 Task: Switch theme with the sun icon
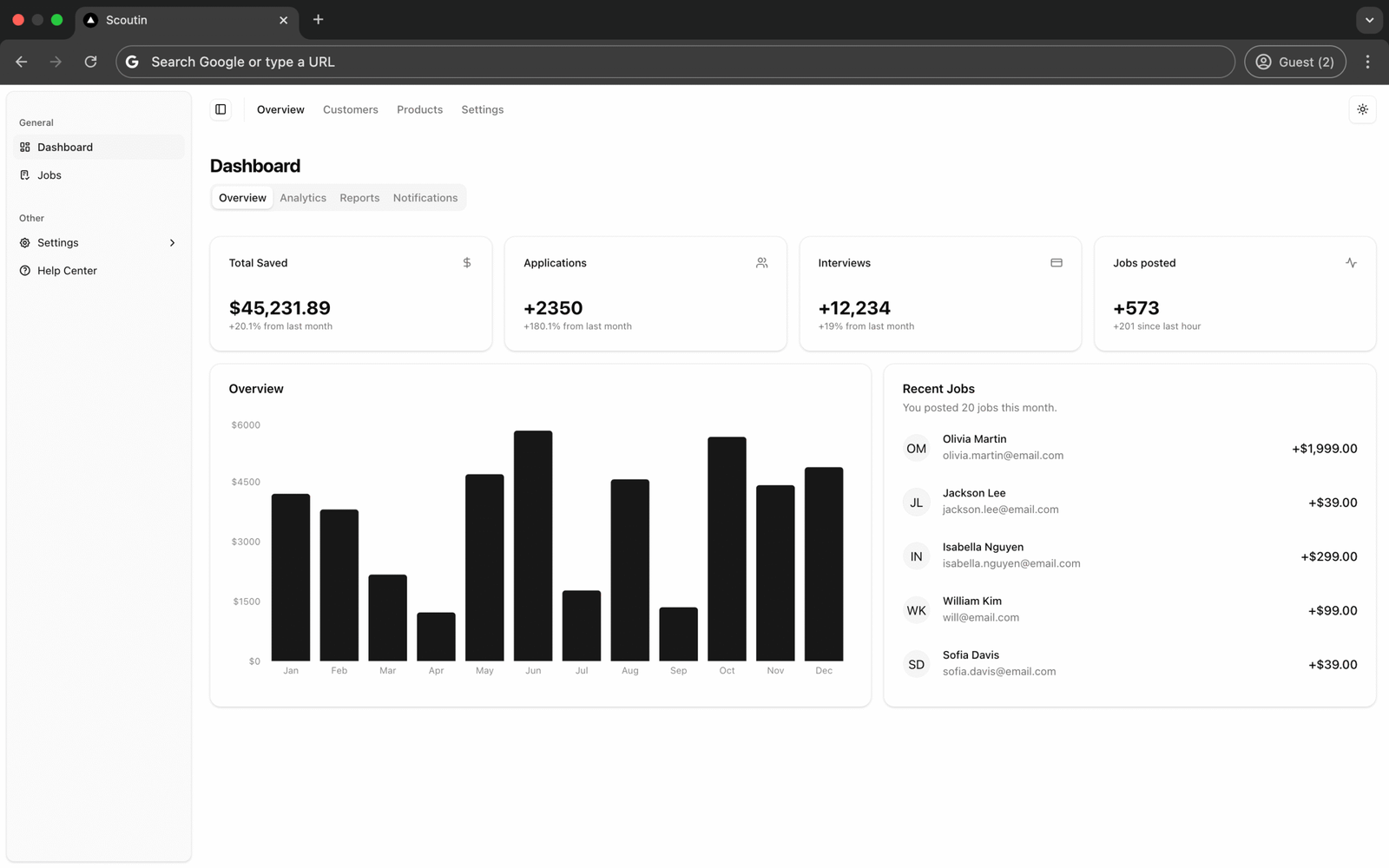point(1362,109)
